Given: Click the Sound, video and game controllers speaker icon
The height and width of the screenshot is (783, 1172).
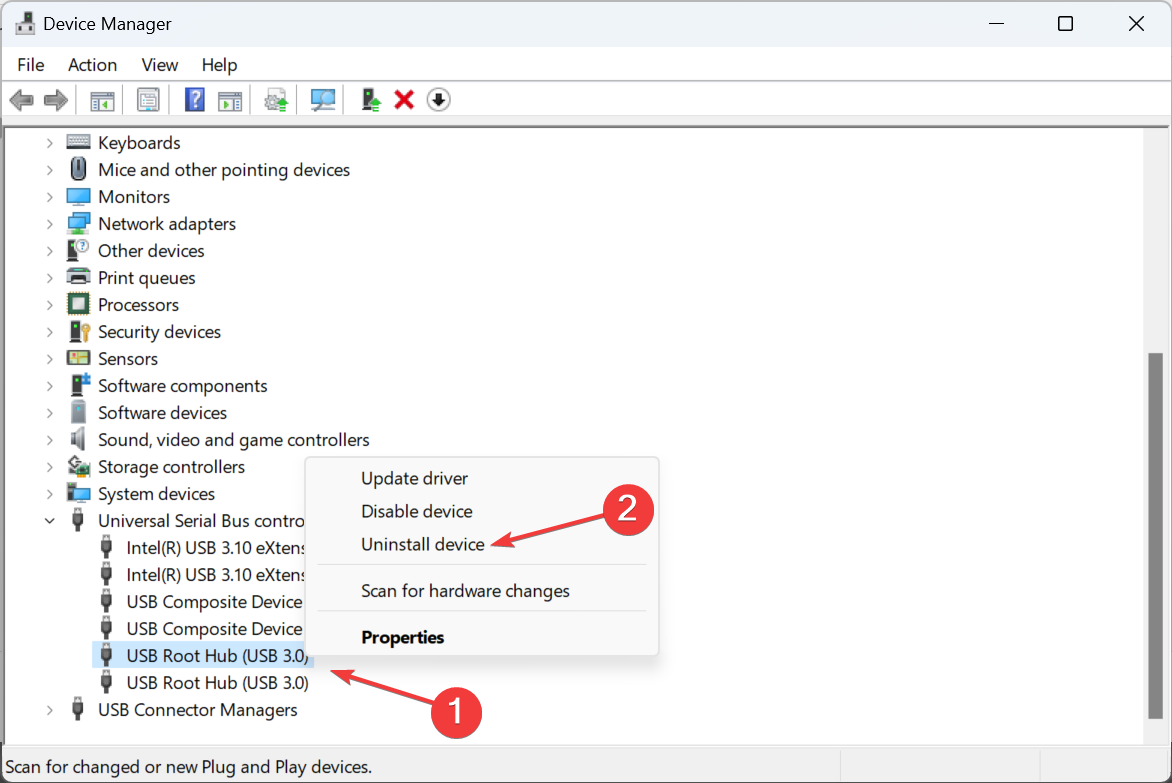Looking at the screenshot, I should [x=78, y=439].
